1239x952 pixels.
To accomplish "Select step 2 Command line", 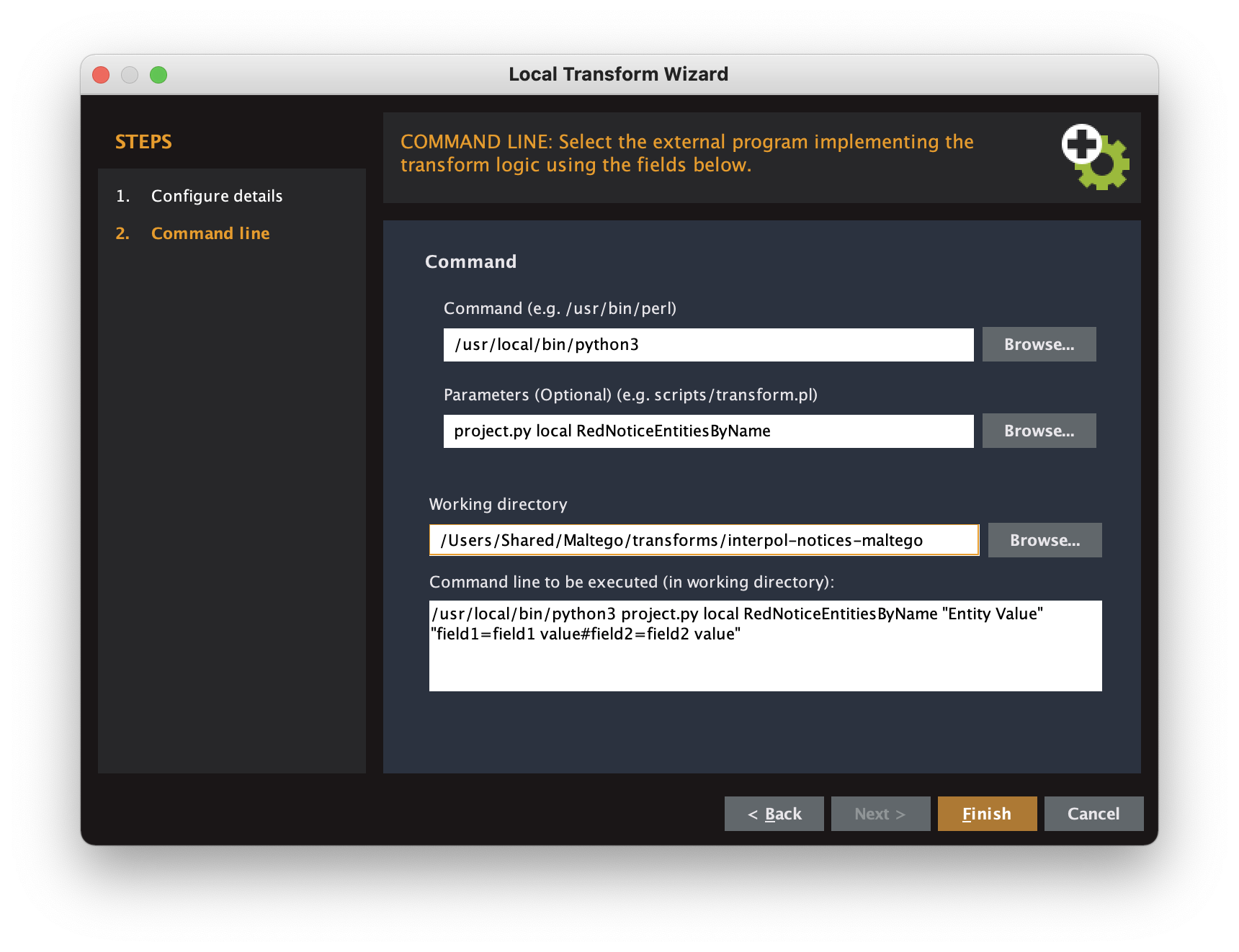I will coord(210,233).
